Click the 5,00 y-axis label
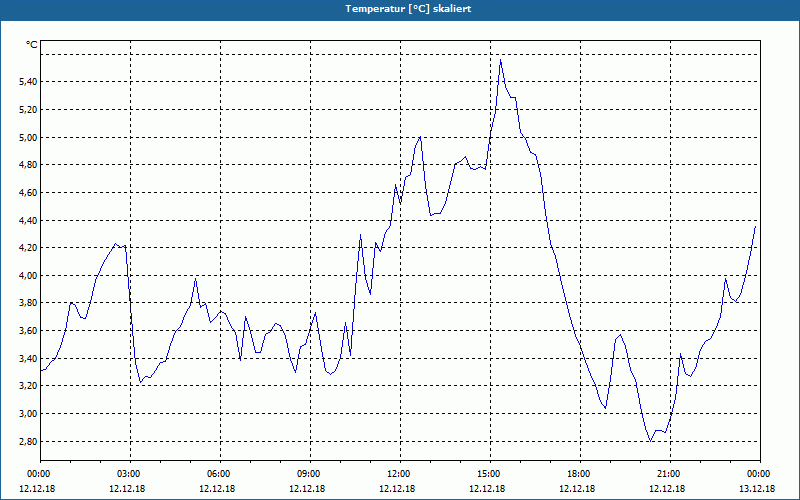The width and height of the screenshot is (800, 500). tap(28, 137)
